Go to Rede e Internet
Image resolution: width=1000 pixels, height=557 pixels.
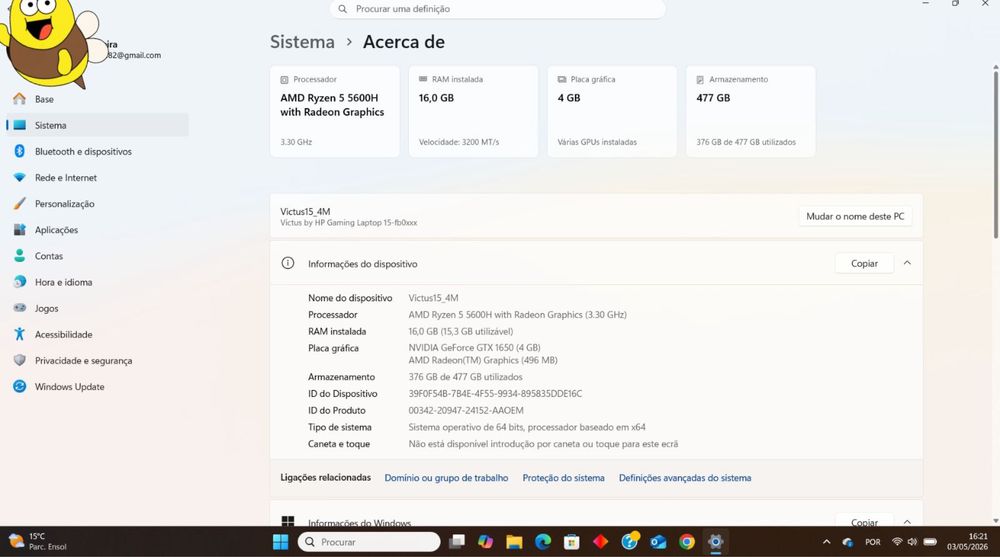click(x=98, y=177)
